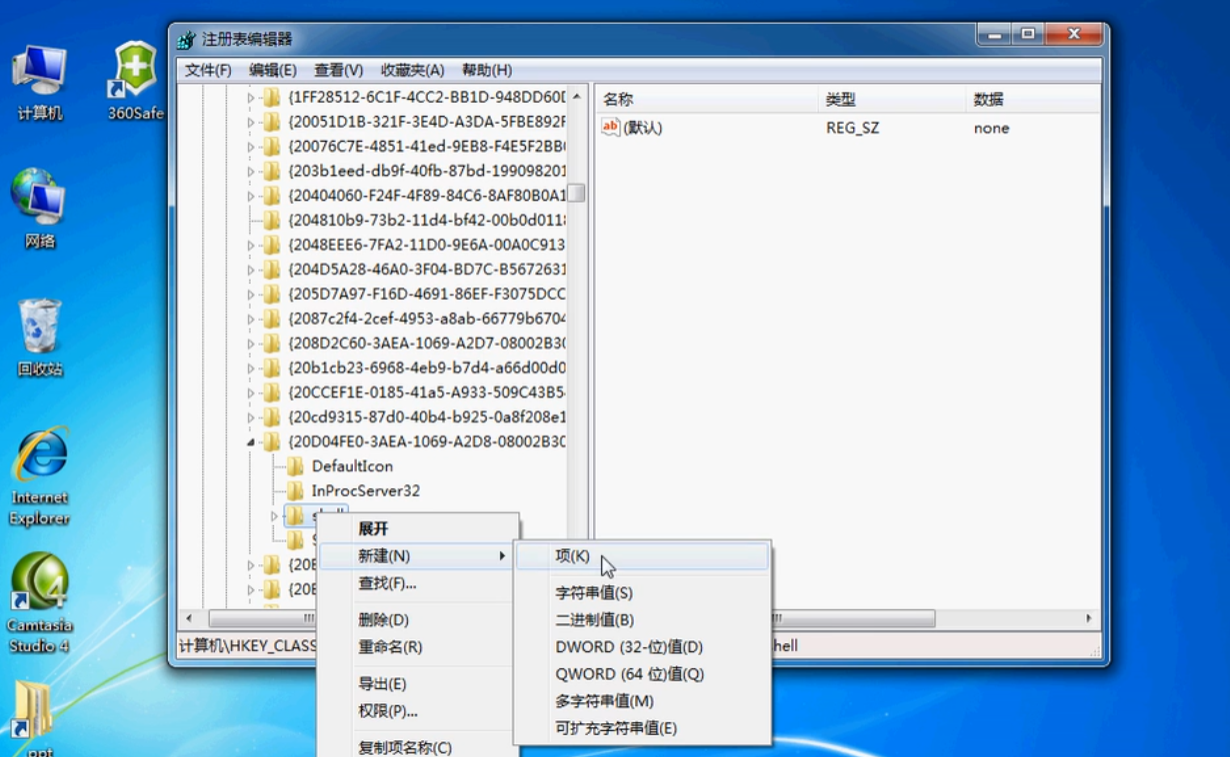Expand the {205D7A97-F16D-4691 key
The width and height of the screenshot is (1230, 757).
[251, 294]
